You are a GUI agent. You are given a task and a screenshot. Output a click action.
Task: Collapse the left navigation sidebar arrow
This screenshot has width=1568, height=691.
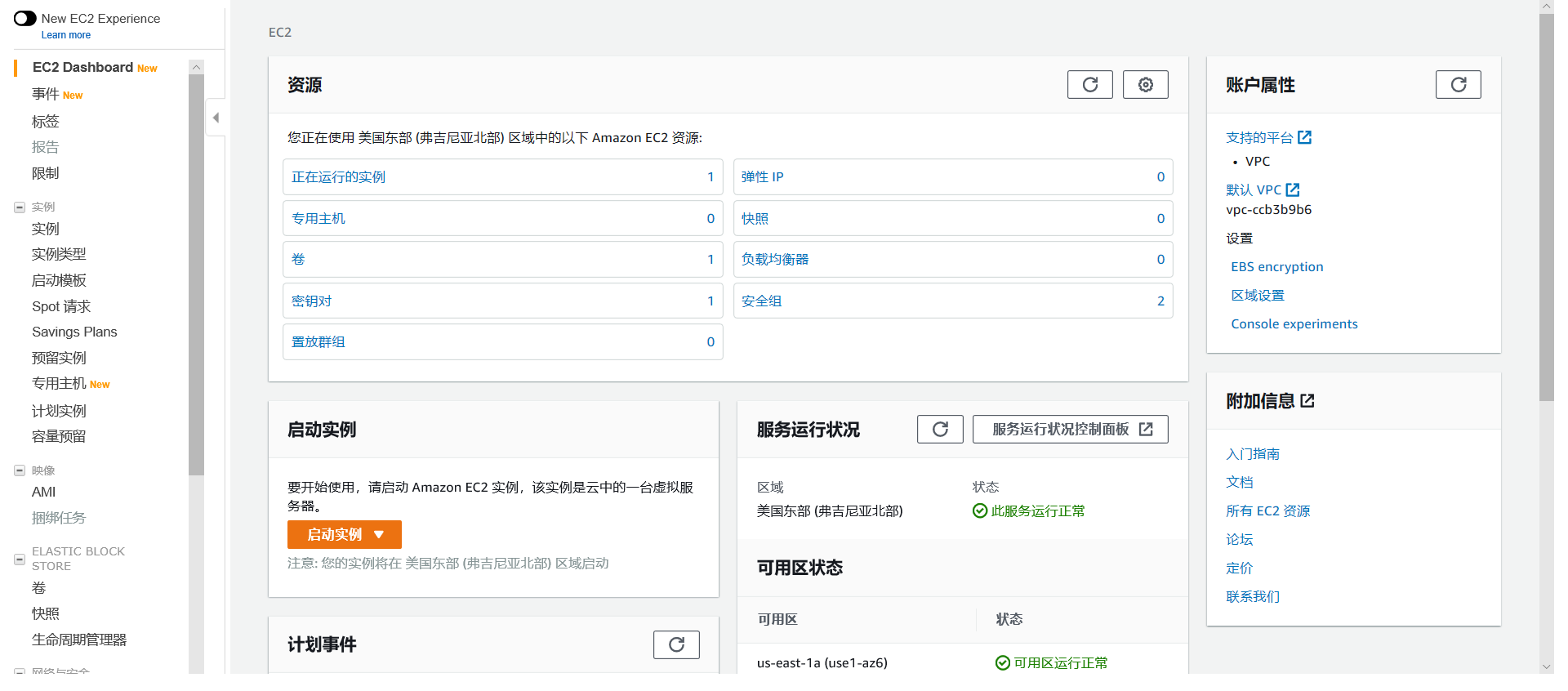coord(216,118)
